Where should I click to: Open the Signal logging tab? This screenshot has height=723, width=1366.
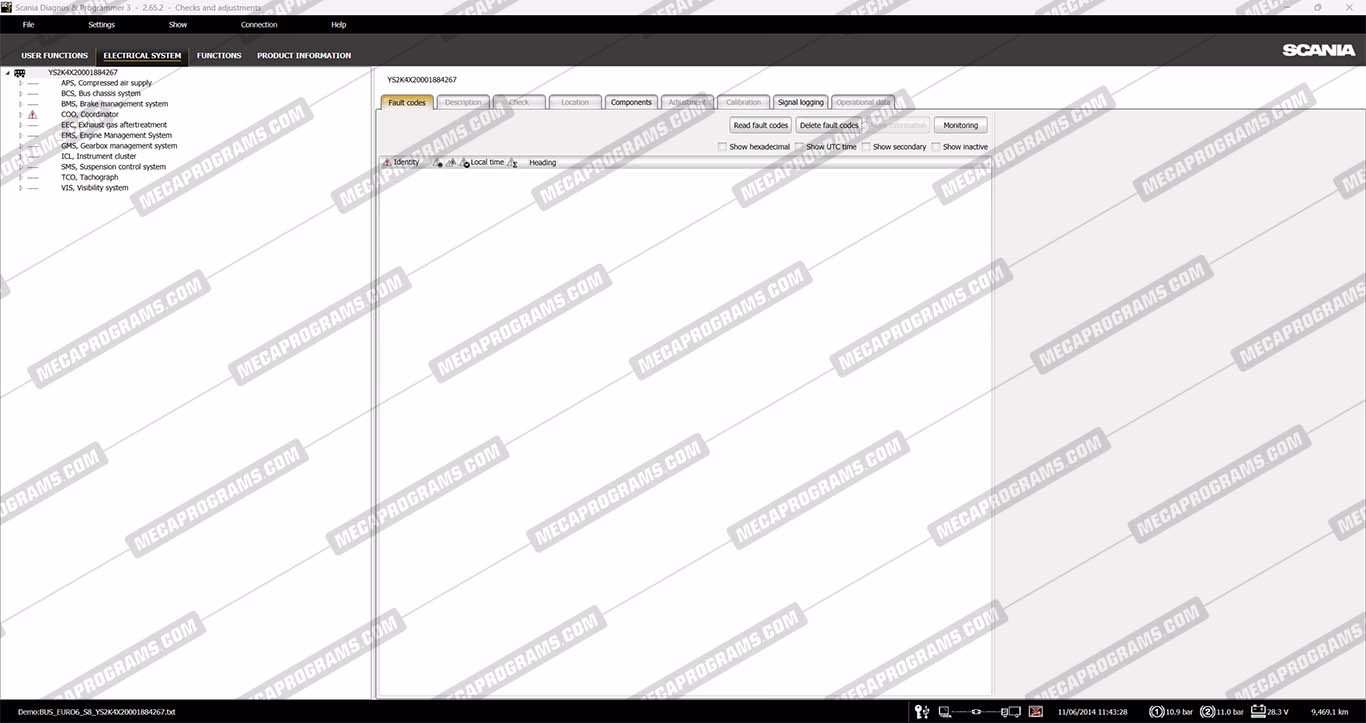pyautogui.click(x=801, y=102)
